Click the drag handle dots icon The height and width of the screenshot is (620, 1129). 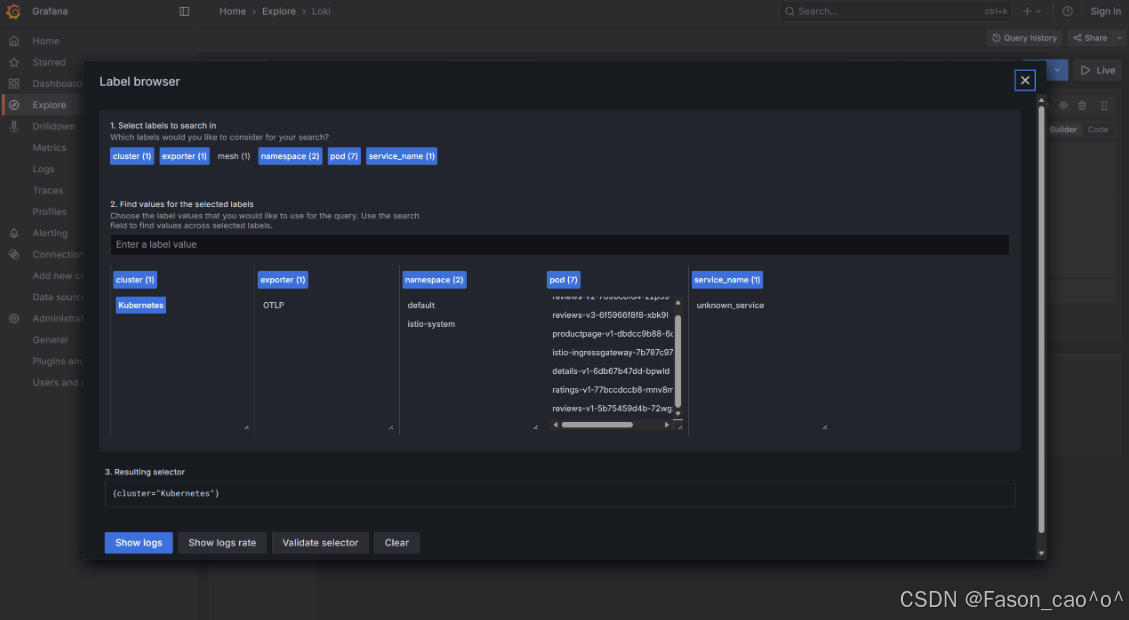pos(1104,105)
